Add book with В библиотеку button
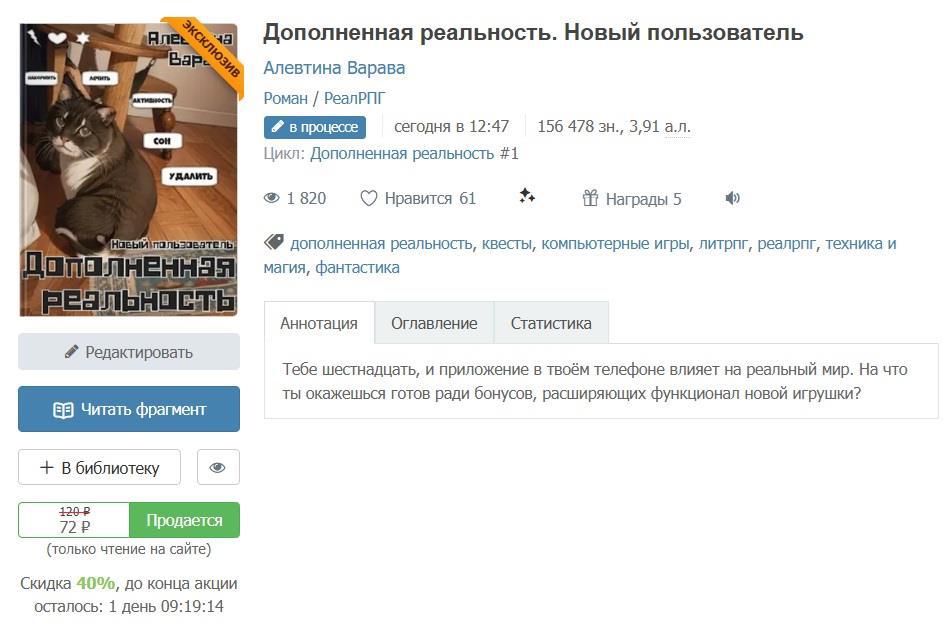Image resolution: width=943 pixels, height=632 pixels. coord(99,467)
